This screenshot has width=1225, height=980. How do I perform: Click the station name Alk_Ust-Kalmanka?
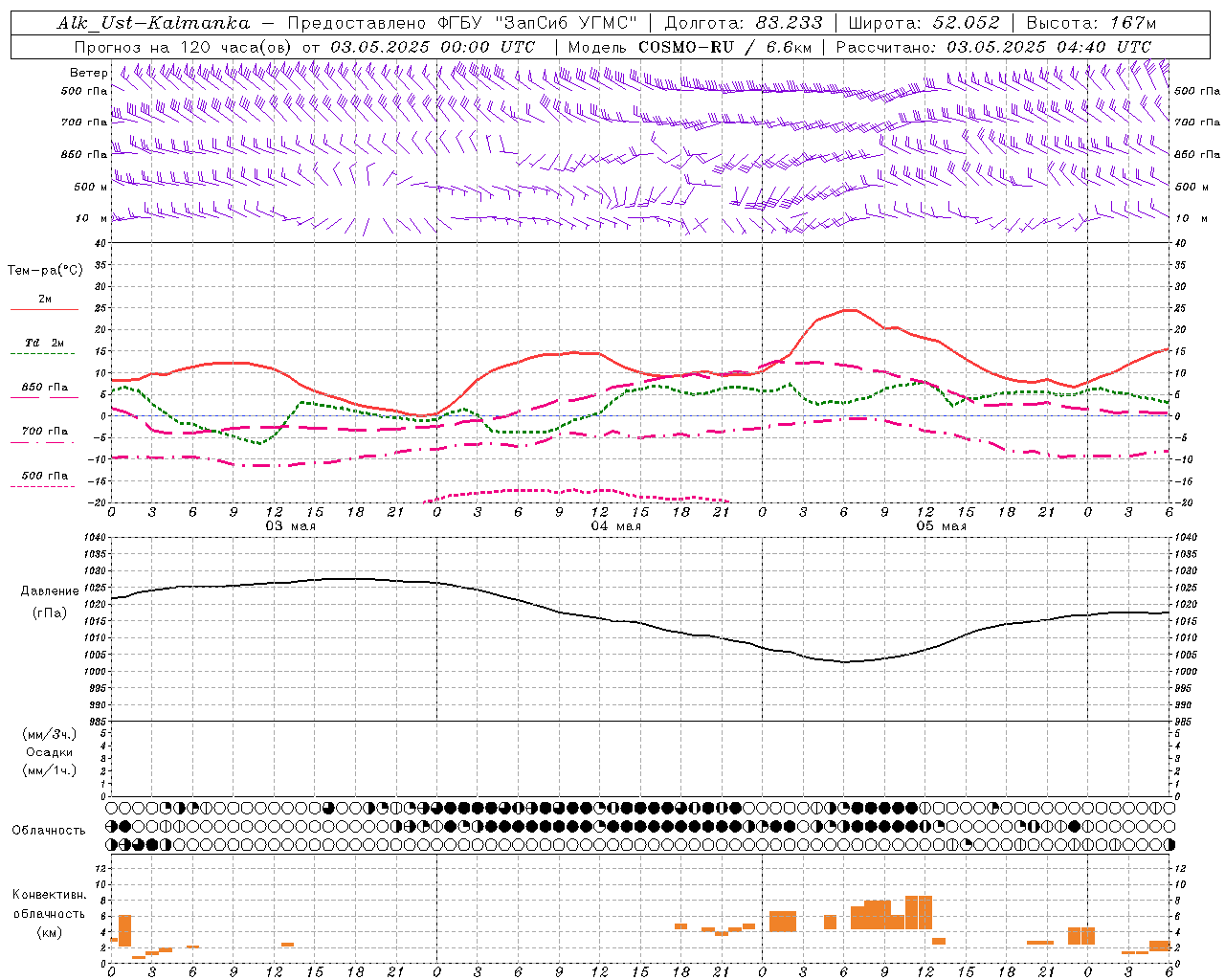pos(154,24)
